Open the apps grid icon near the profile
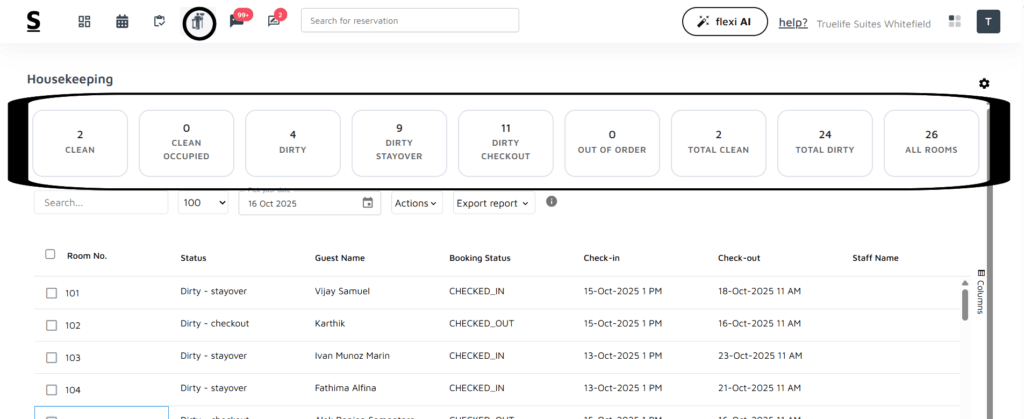The image size is (1024, 419). 955,21
